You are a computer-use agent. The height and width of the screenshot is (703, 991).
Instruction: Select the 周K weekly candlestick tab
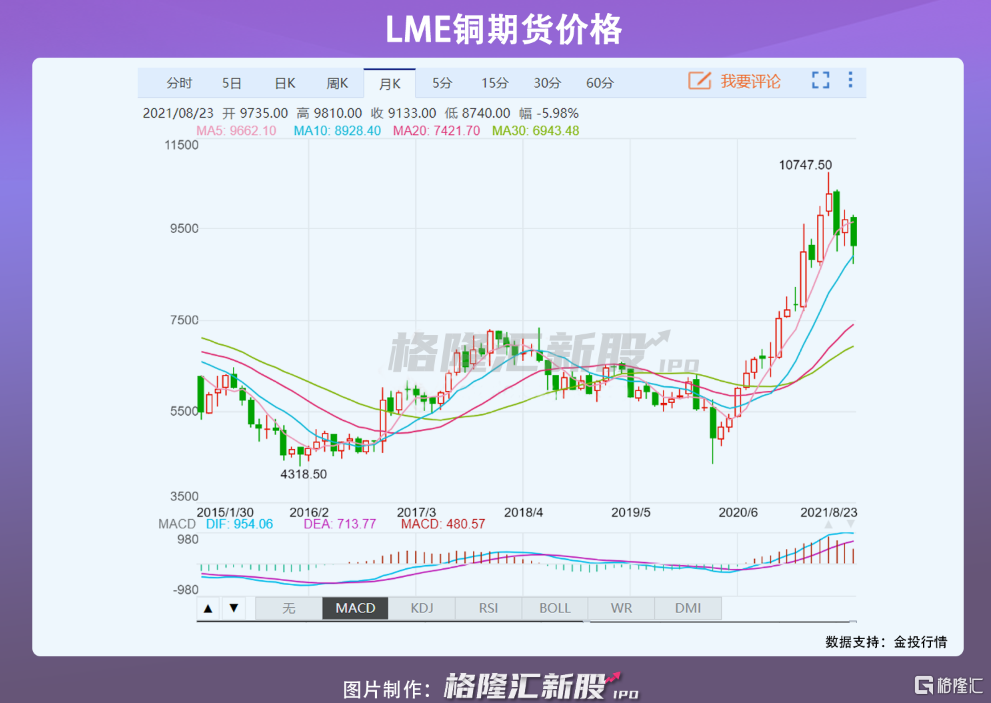pyautogui.click(x=337, y=83)
